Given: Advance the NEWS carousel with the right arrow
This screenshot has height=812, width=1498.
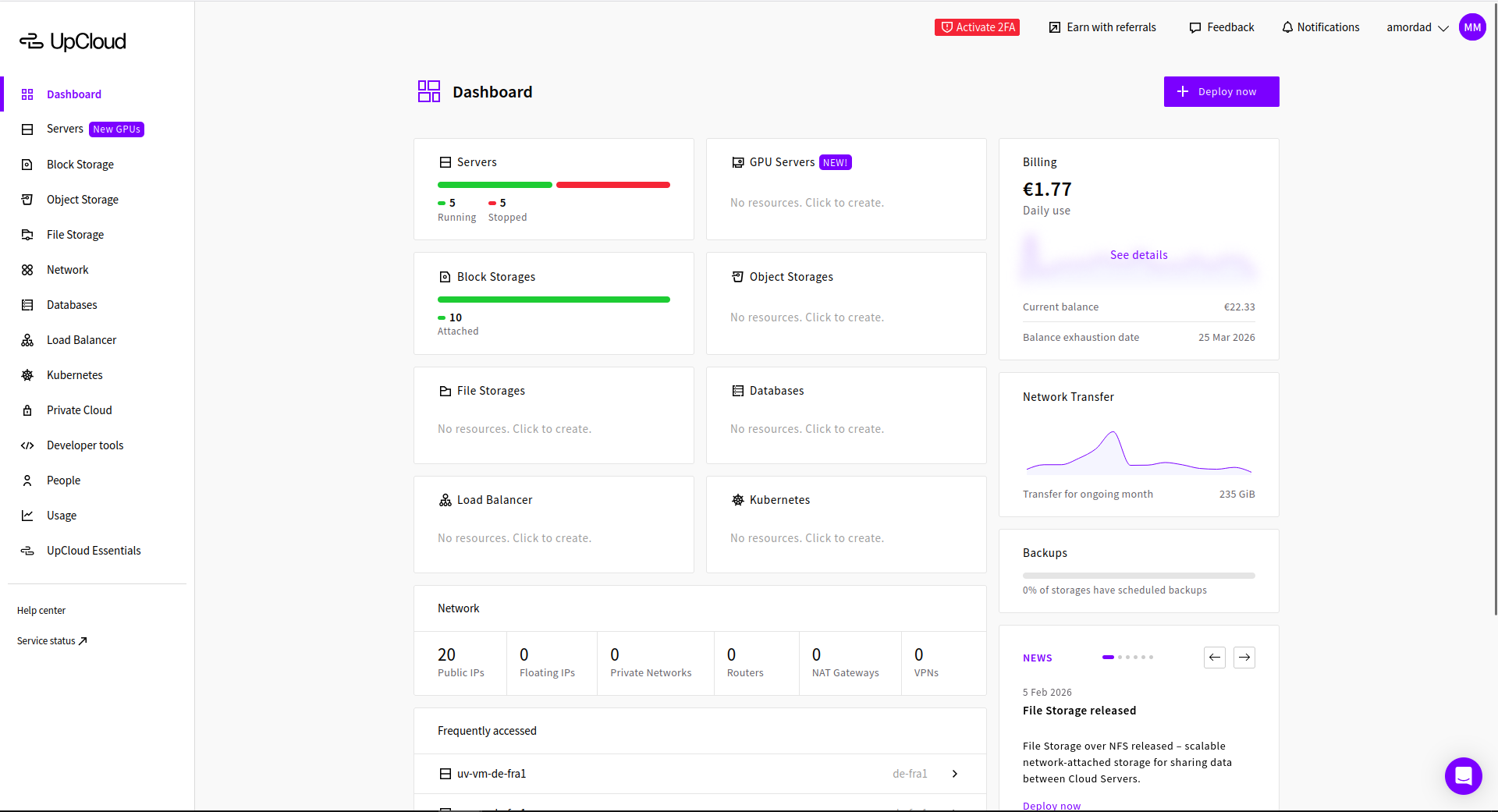Looking at the screenshot, I should click(1244, 658).
